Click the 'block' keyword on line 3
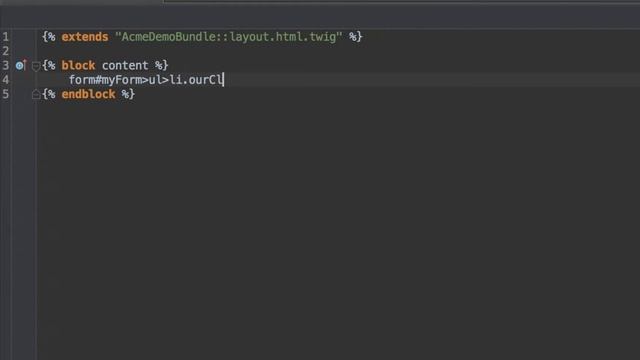This screenshot has height=360, width=640. tap(78, 65)
